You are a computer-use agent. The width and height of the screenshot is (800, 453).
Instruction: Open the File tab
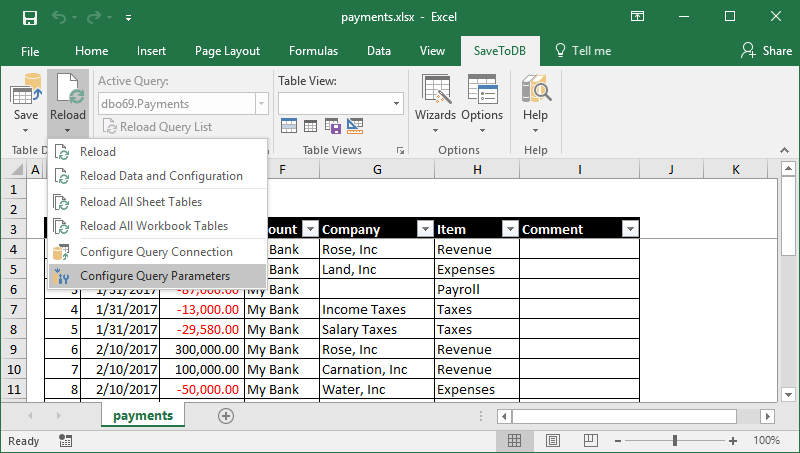pyautogui.click(x=30, y=51)
